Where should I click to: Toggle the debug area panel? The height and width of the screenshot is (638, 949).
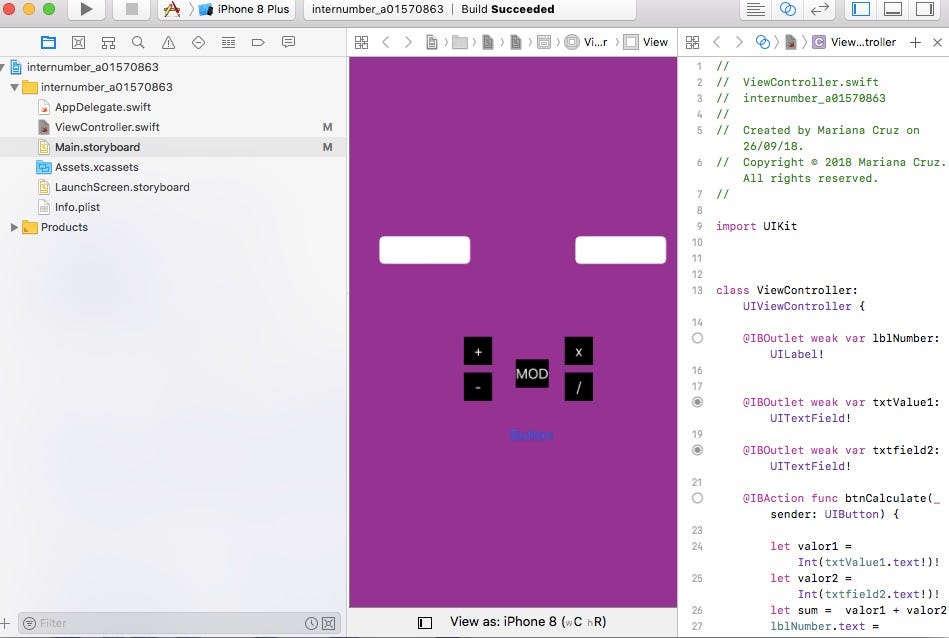click(x=893, y=9)
